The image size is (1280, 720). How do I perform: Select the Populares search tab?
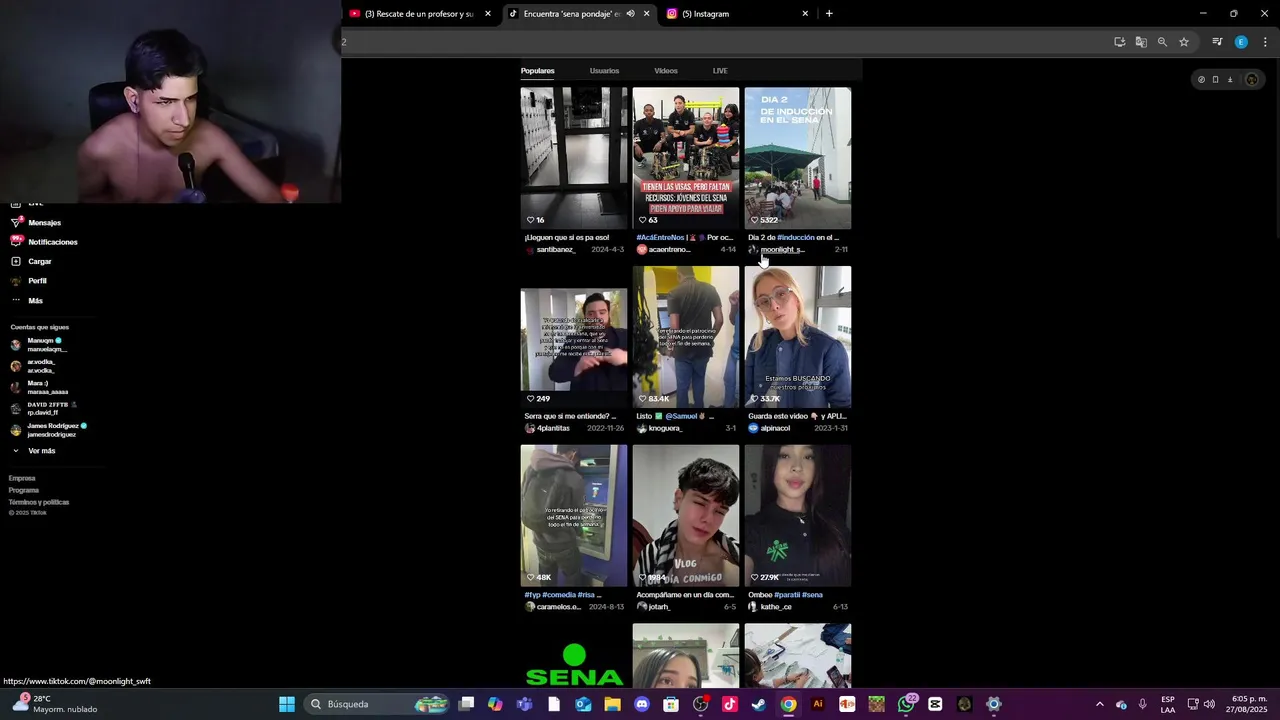pyautogui.click(x=537, y=71)
